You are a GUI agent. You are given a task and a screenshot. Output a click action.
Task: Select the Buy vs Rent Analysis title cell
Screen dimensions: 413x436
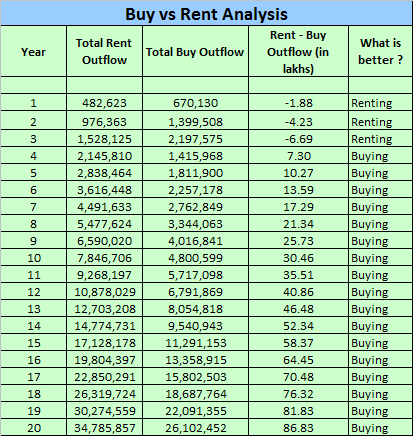206,13
